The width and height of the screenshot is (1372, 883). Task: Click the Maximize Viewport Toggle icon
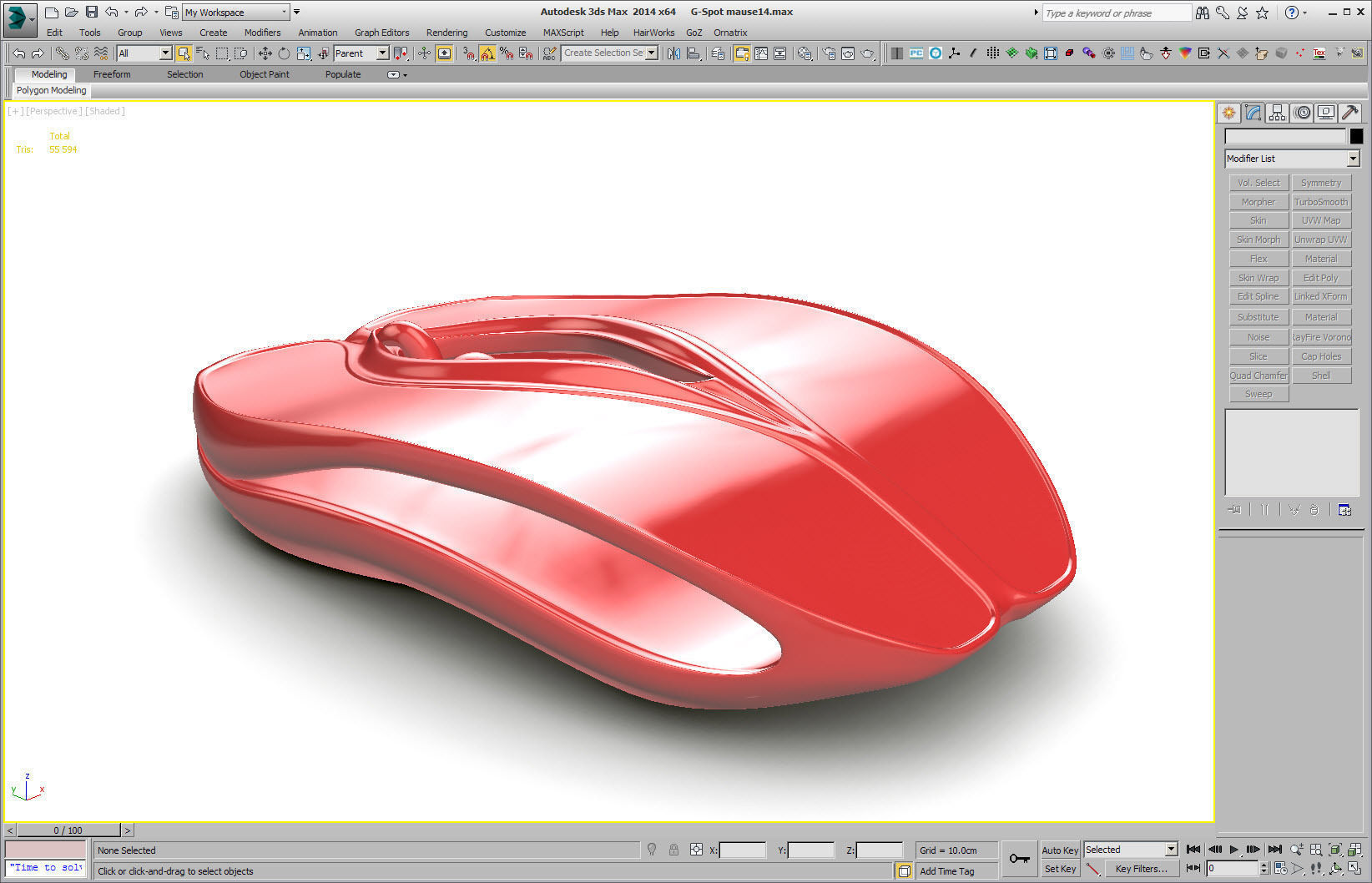coord(1354,869)
